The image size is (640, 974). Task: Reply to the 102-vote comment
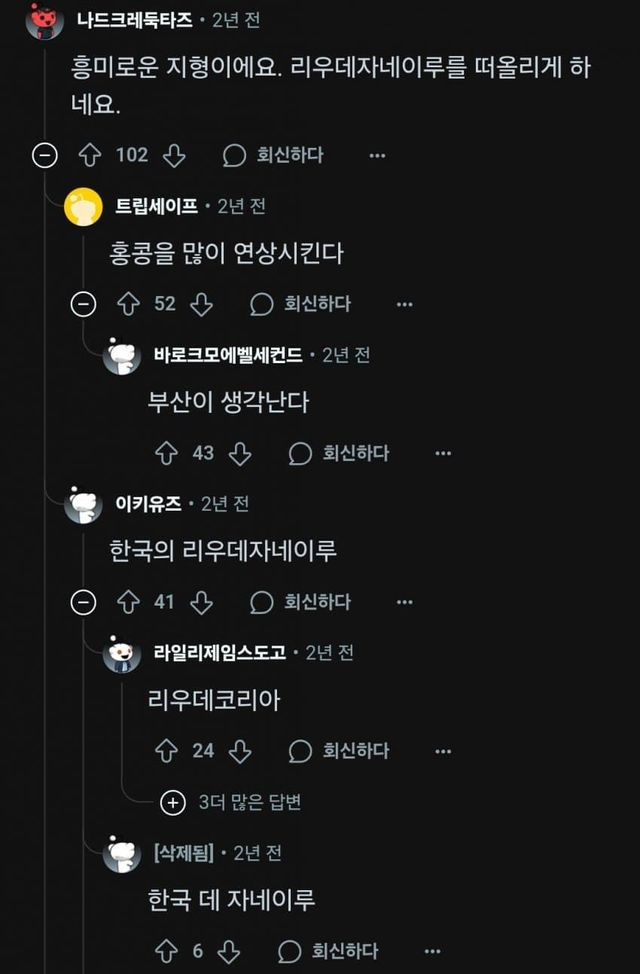click(273, 155)
